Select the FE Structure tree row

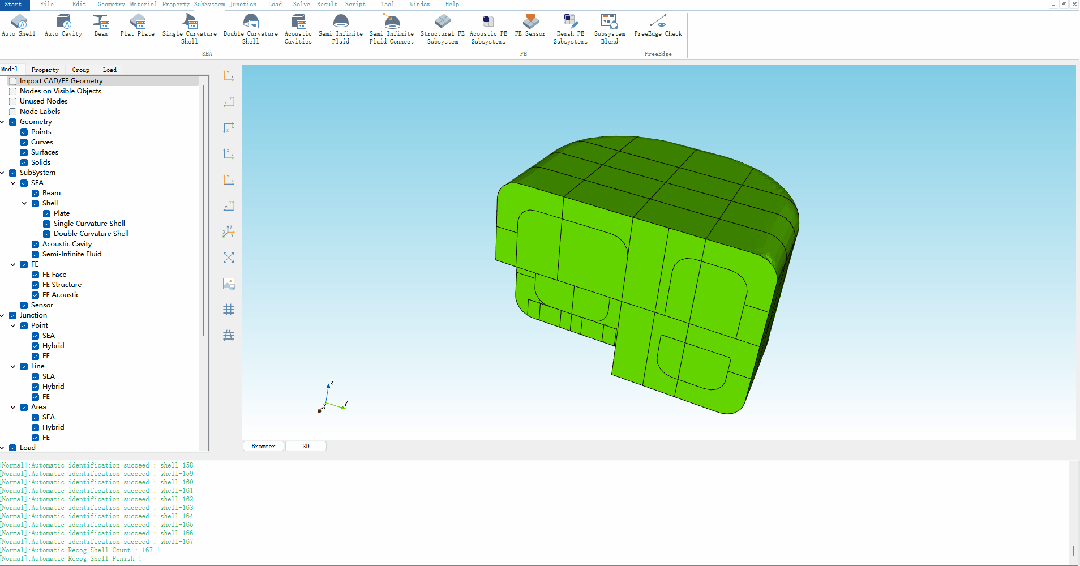coord(62,284)
